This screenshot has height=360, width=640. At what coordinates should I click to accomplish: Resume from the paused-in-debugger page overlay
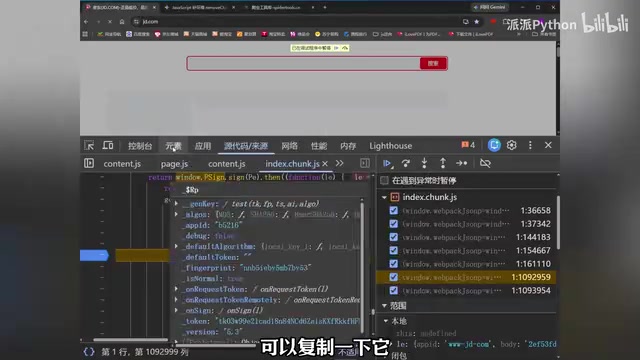[x=336, y=48]
